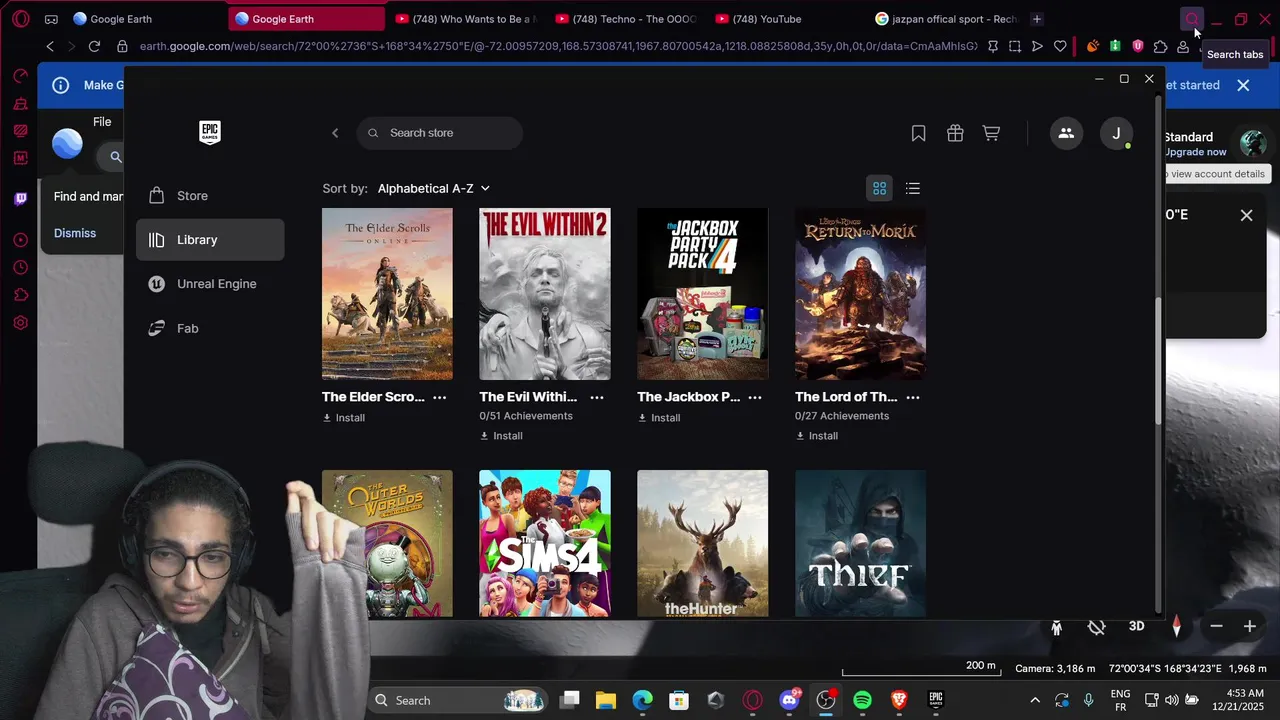The image size is (1280, 720).
Task: Open The Sims 4 cover
Action: 545,543
